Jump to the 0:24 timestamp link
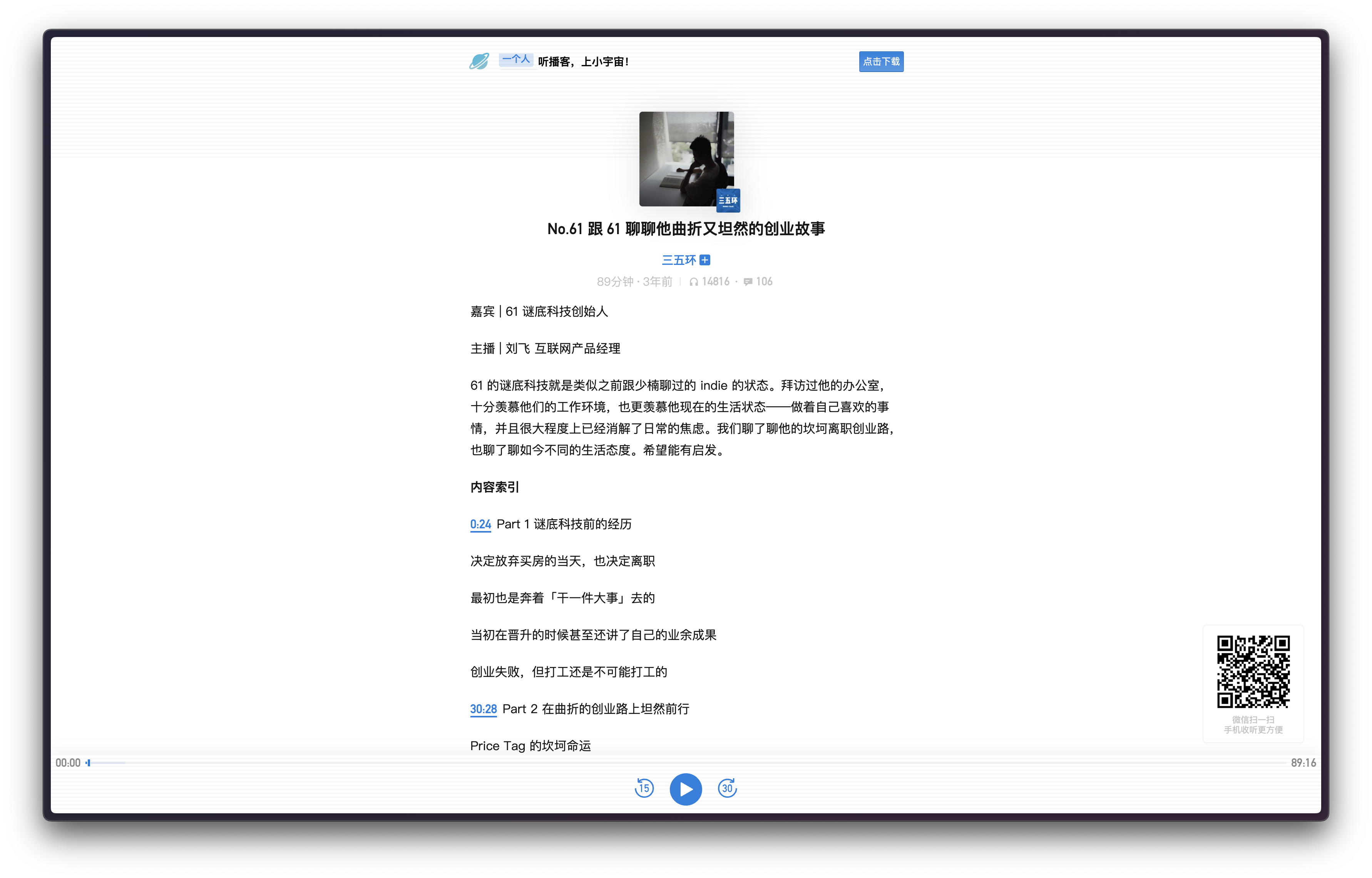1372x878 pixels. pos(480,524)
